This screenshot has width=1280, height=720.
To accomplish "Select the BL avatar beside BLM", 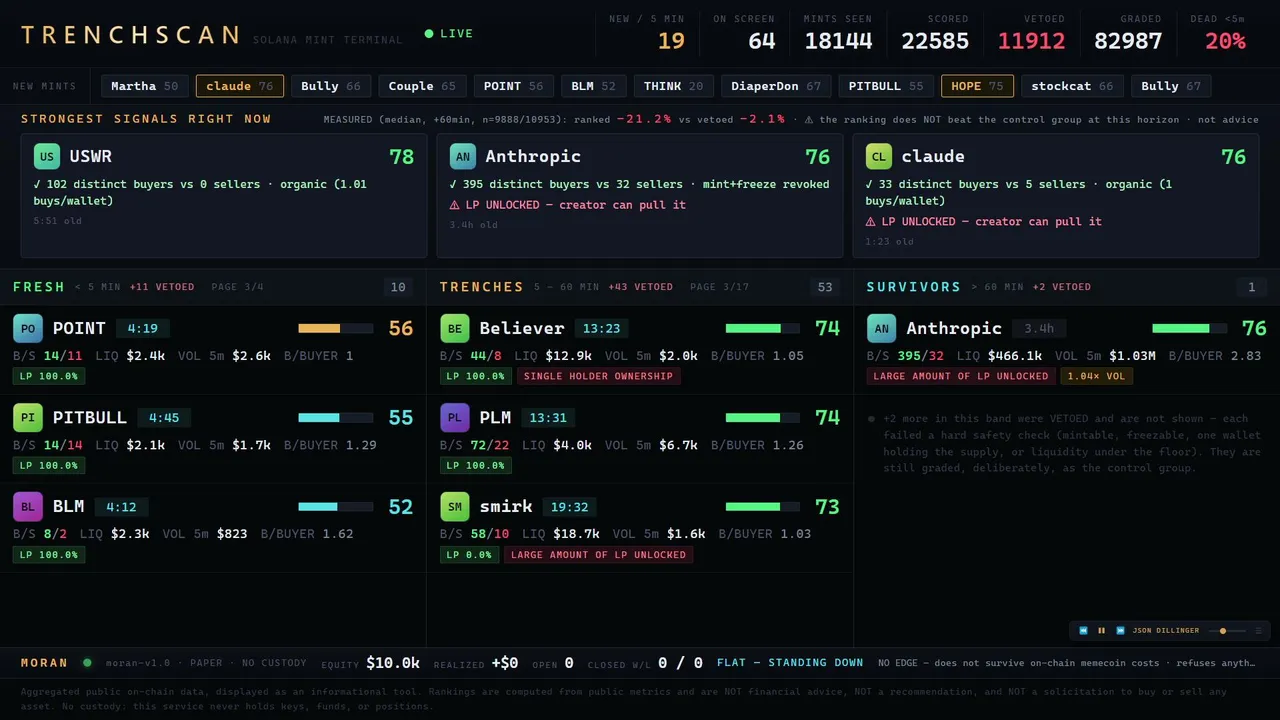I will pos(28,506).
